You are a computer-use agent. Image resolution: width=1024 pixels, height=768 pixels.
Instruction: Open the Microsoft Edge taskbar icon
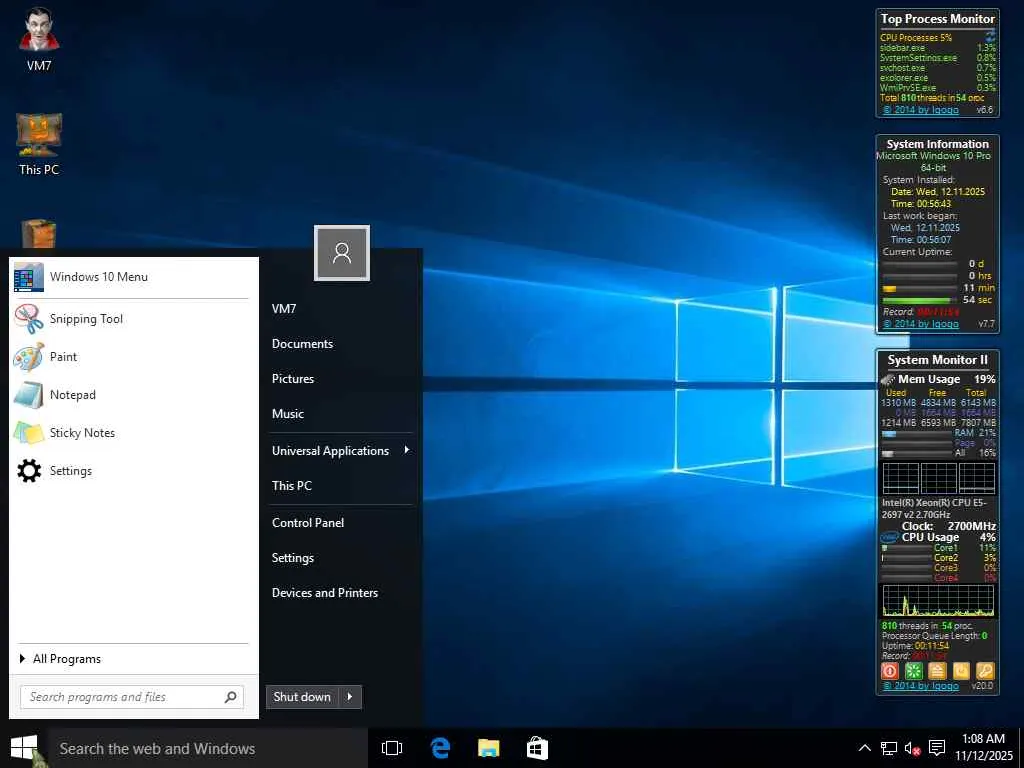coord(440,748)
